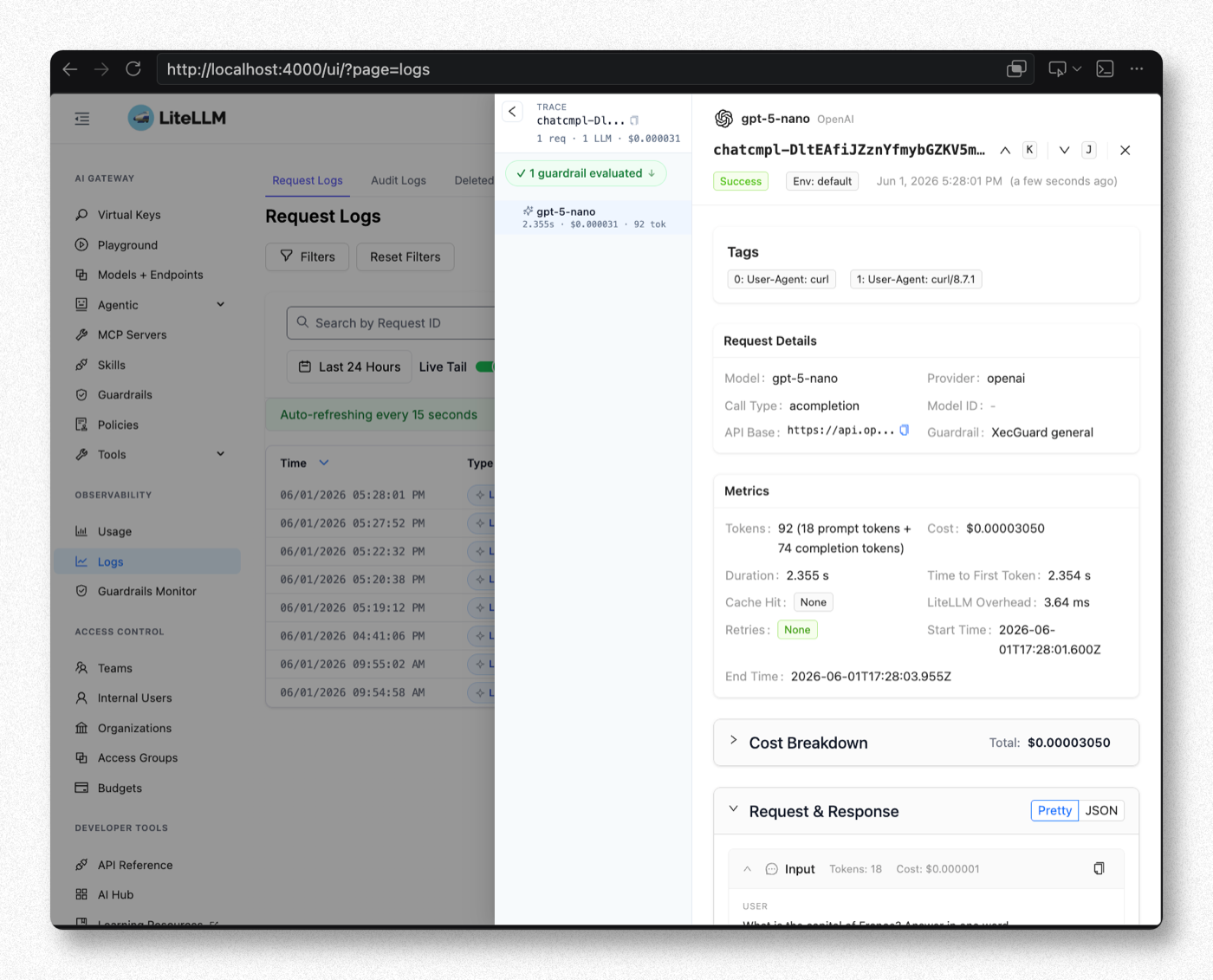Click the 1 guardrail evaluated badge

(586, 173)
